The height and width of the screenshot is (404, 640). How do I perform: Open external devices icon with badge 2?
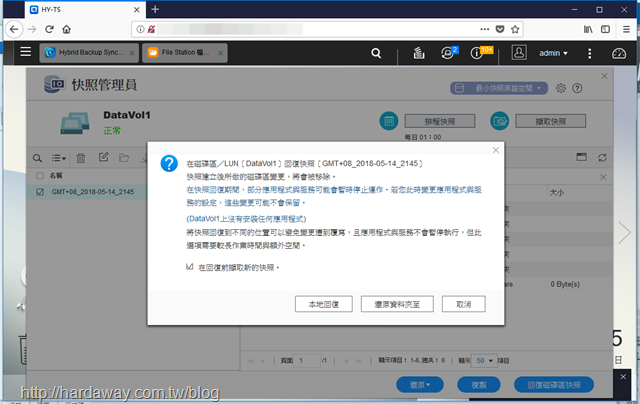point(449,53)
